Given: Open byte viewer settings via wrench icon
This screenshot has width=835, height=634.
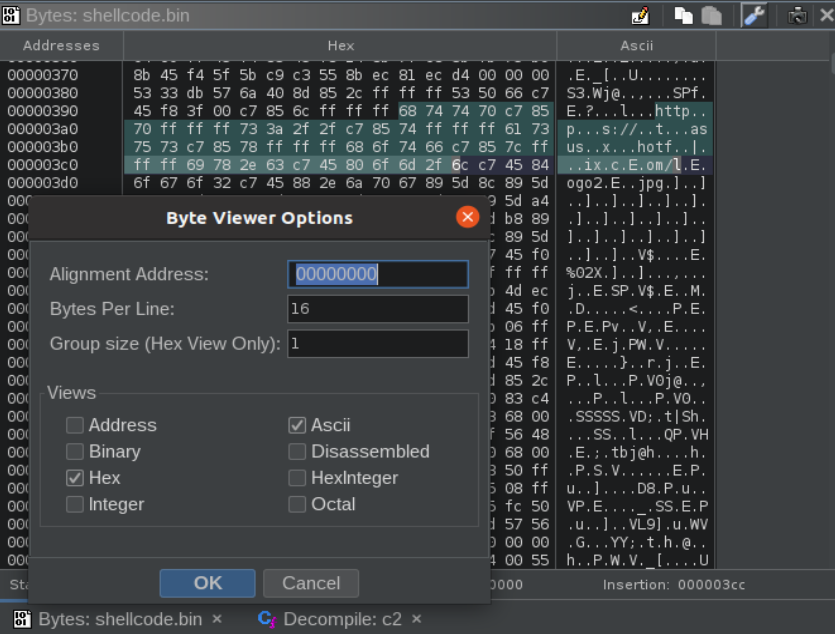Looking at the screenshot, I should (x=754, y=15).
